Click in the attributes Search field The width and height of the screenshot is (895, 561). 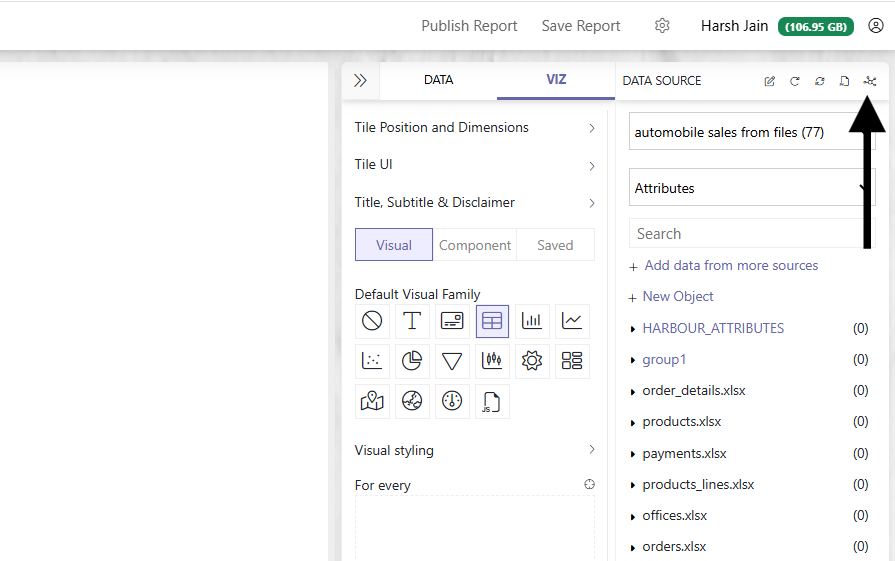[x=752, y=233]
